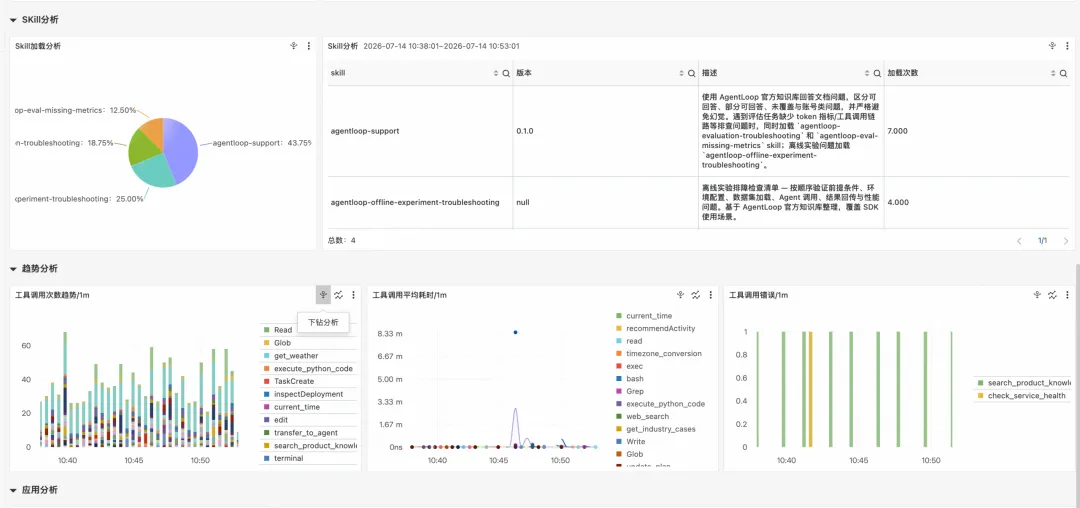The image size is (1080, 508).
Task: Go to previous page of Skill table
Action: [1019, 241]
